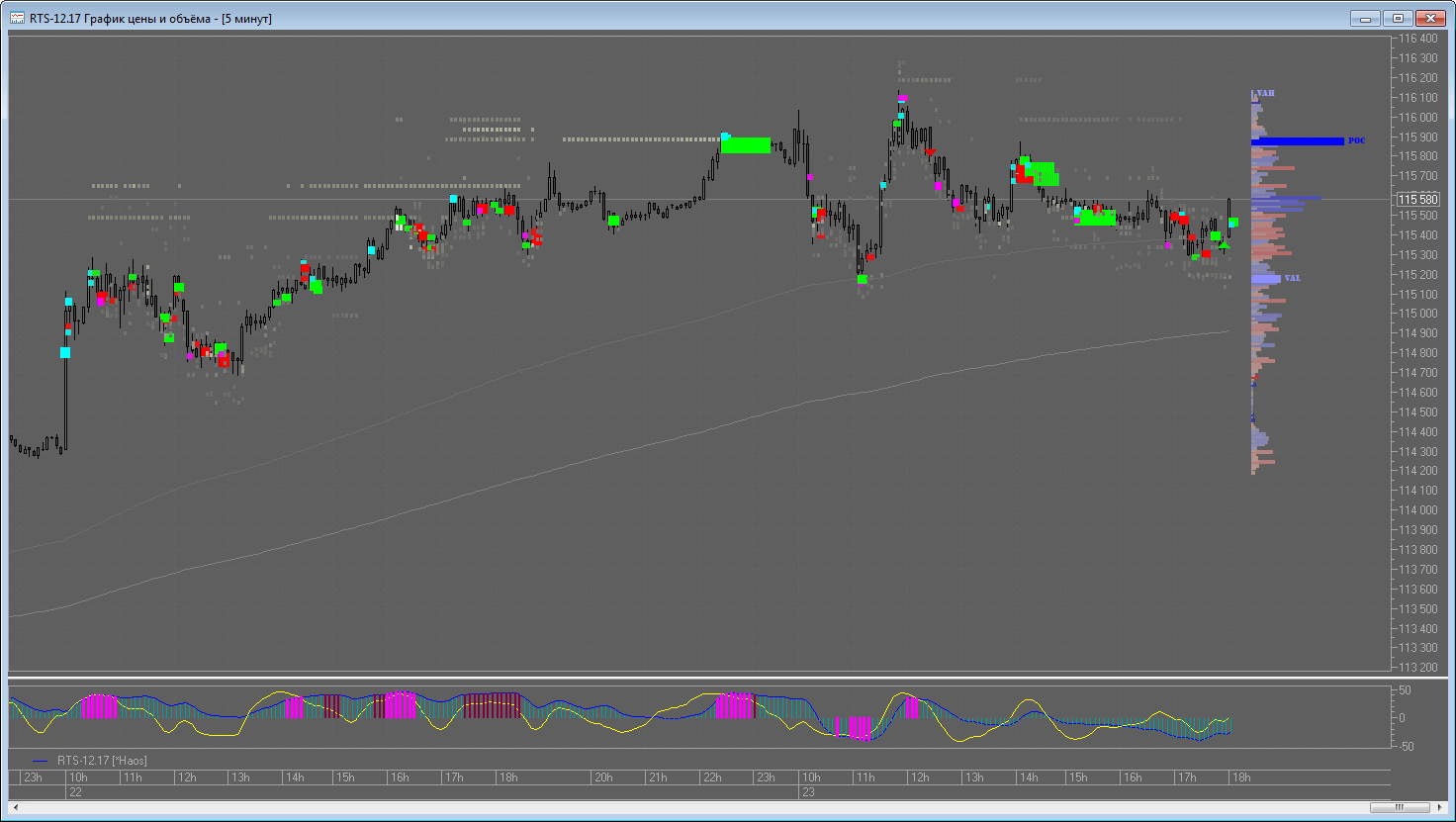This screenshot has height=822, width=1456.
Task: Click the 113 200 price scale label
Action: pyautogui.click(x=1418, y=668)
